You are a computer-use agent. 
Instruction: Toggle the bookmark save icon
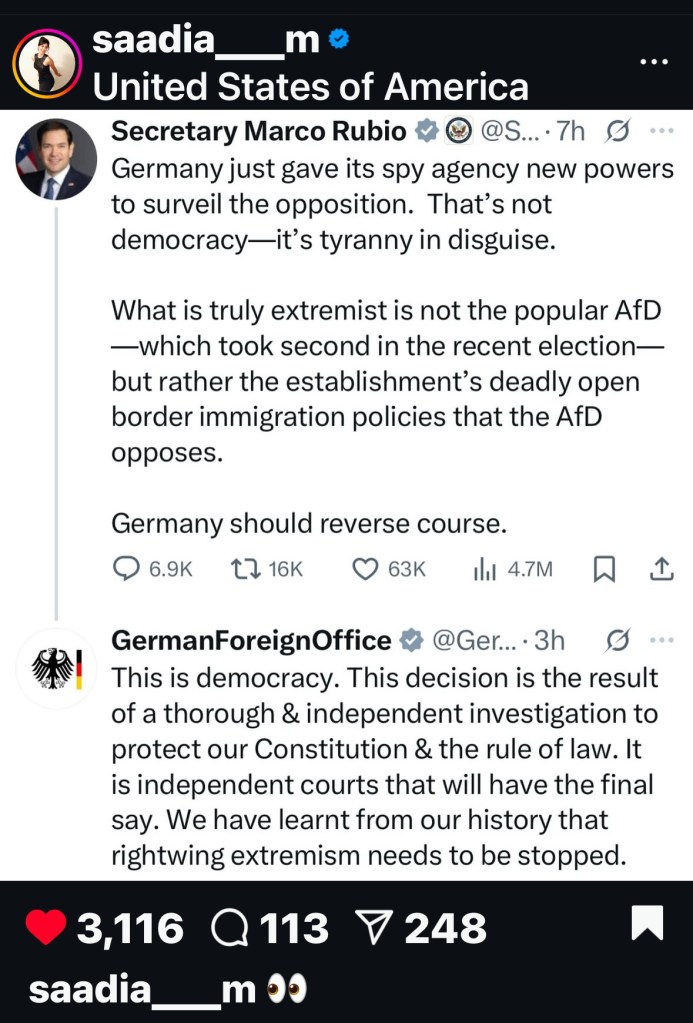647,925
